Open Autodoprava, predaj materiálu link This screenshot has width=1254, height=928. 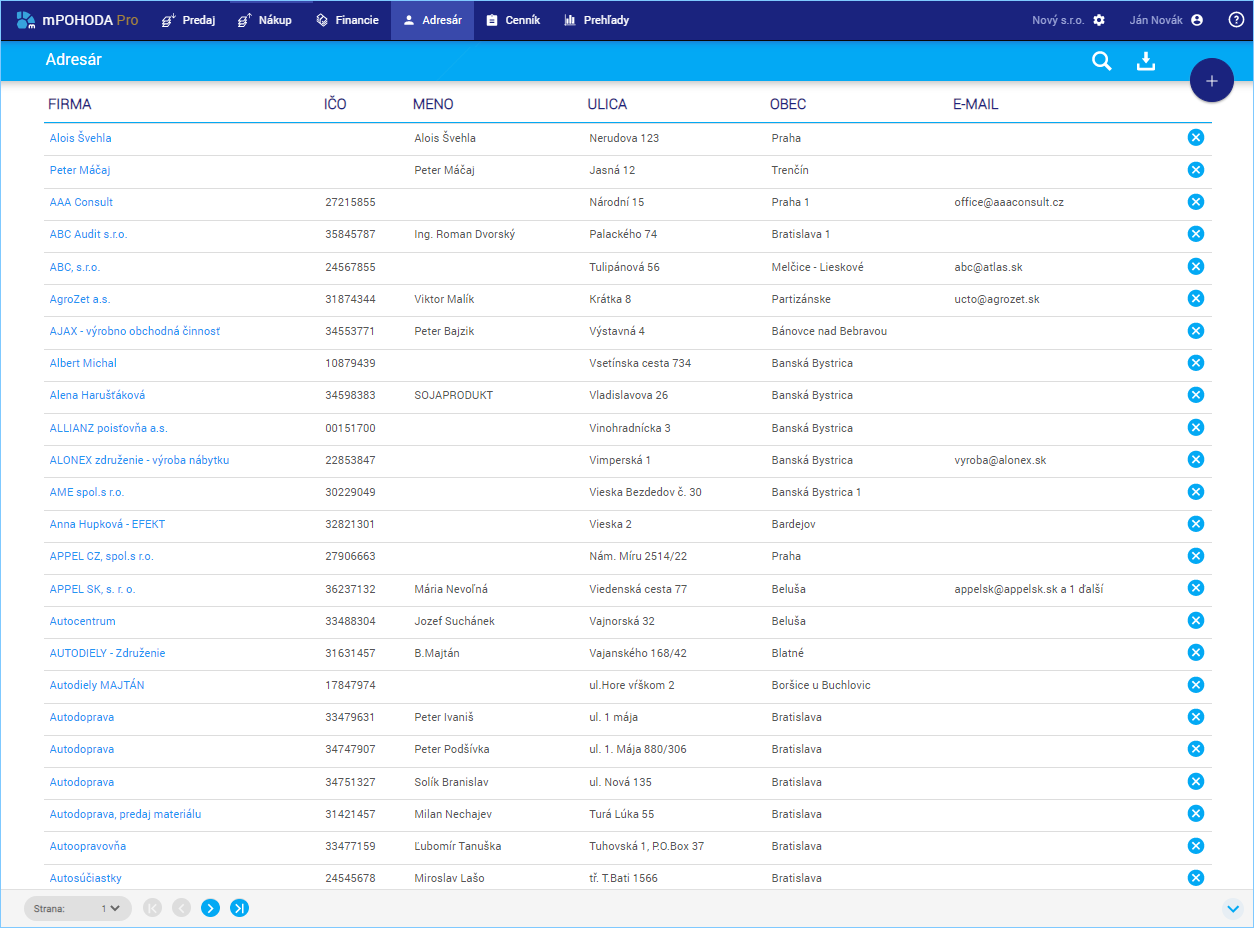pyautogui.click(x=125, y=814)
